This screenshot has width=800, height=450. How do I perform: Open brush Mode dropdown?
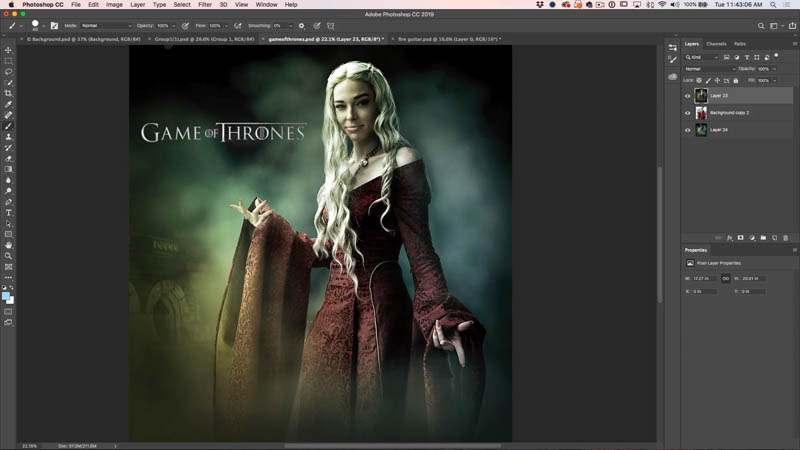click(106, 26)
